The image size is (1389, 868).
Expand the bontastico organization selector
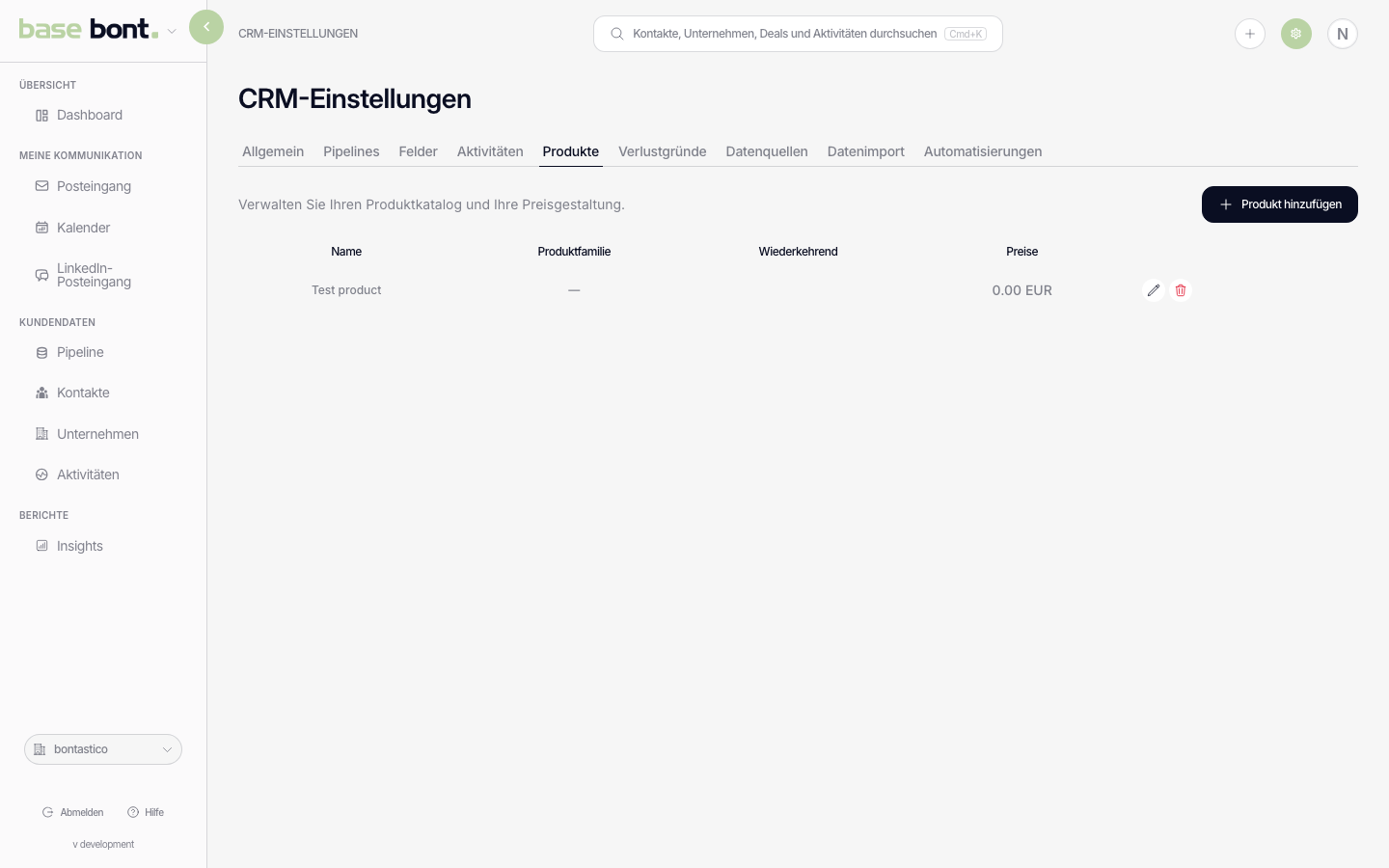pyautogui.click(x=103, y=749)
